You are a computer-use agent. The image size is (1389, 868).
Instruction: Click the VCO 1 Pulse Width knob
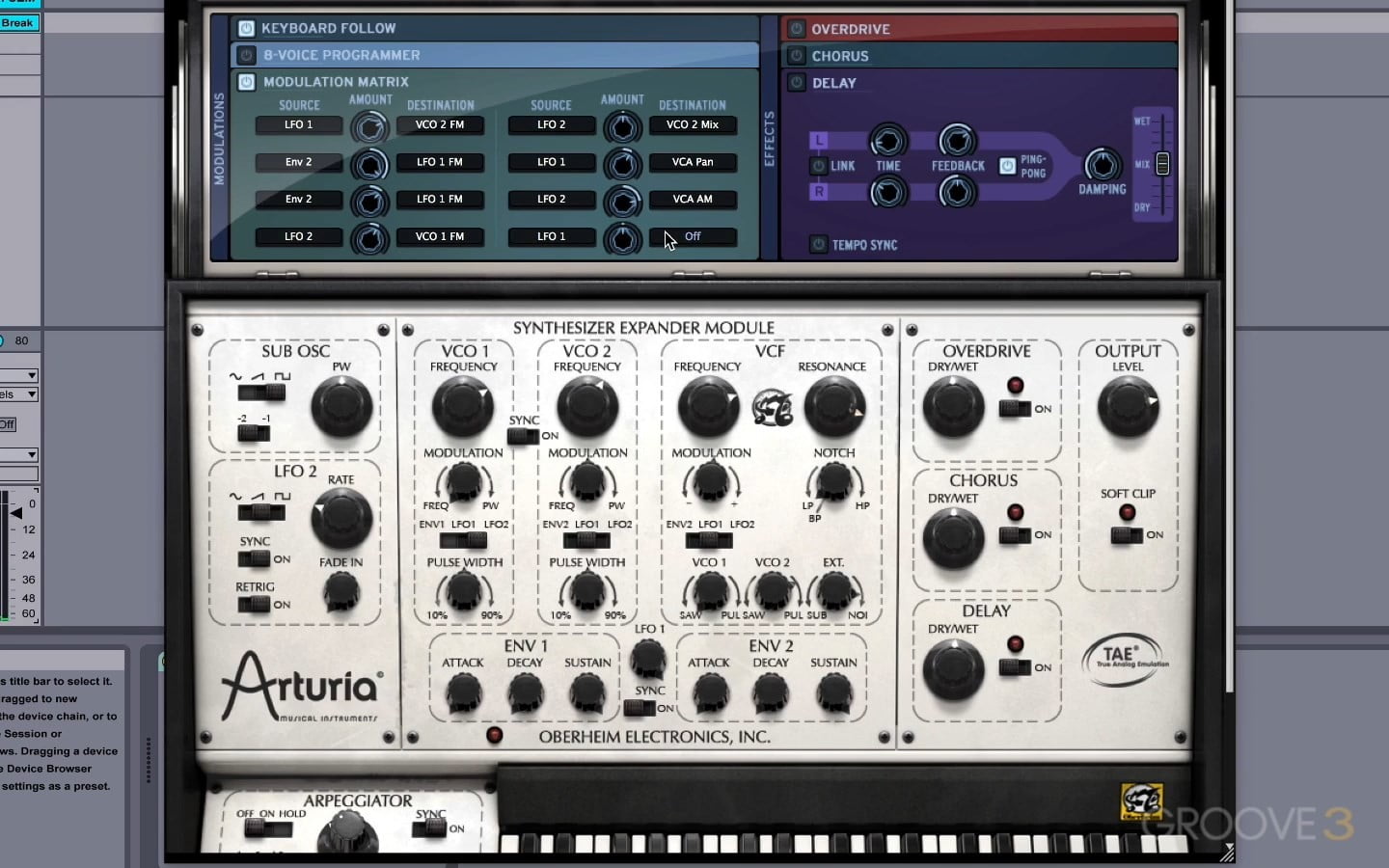(464, 590)
